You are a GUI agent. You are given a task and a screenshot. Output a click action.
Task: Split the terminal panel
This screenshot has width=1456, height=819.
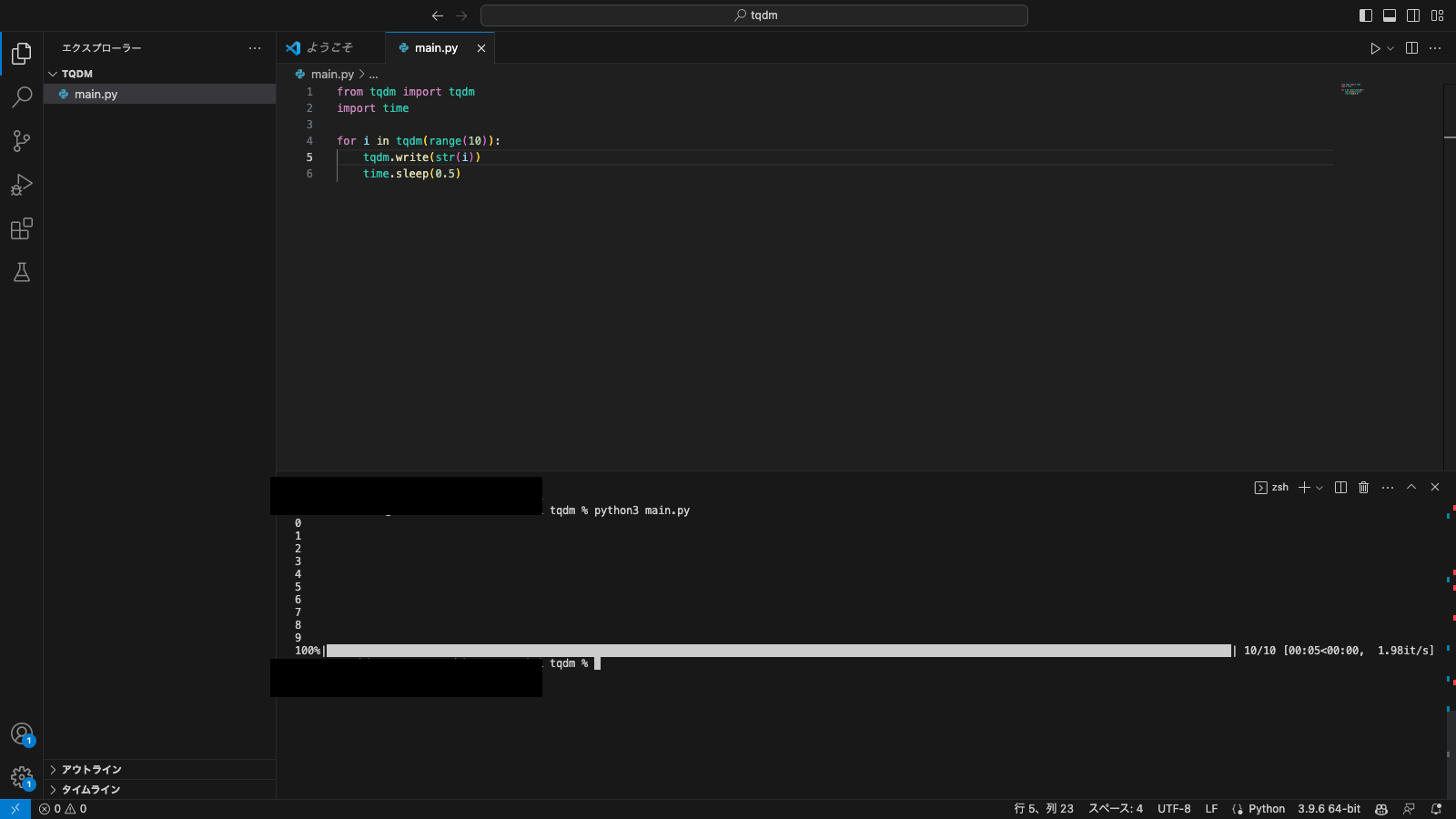[x=1340, y=487]
